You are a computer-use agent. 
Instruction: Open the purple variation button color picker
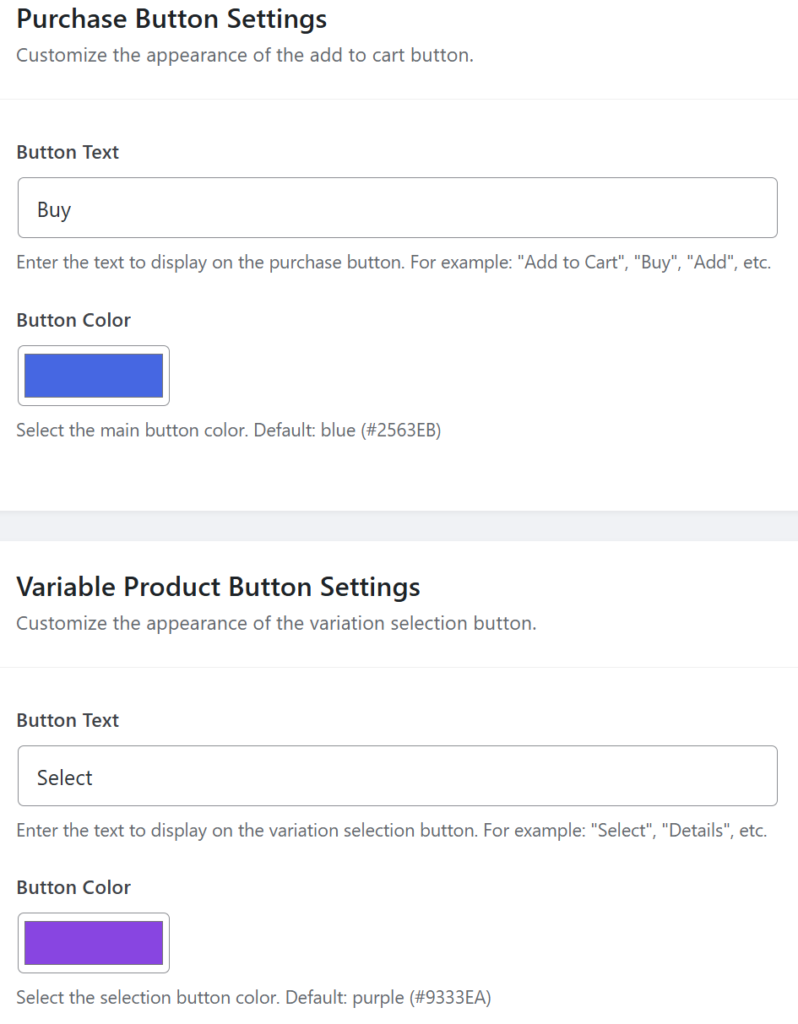click(x=94, y=943)
